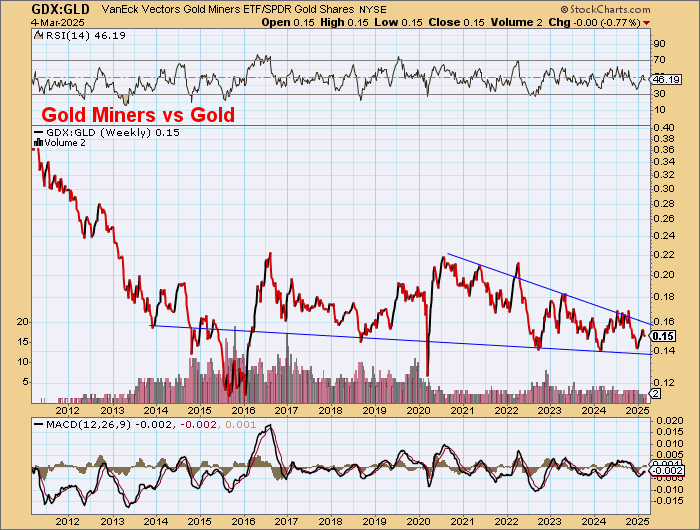
Task: Click the RSI 70 axis label
Action: [659, 60]
